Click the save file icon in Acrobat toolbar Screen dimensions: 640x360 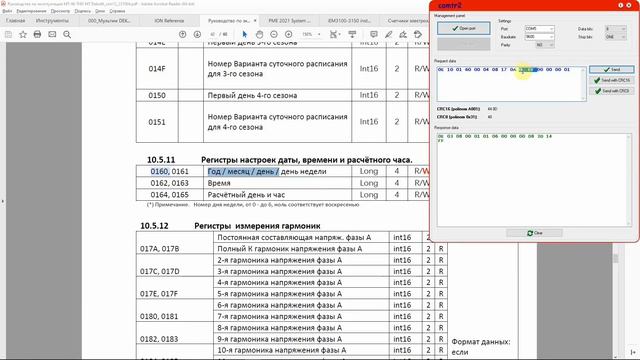tap(8, 35)
